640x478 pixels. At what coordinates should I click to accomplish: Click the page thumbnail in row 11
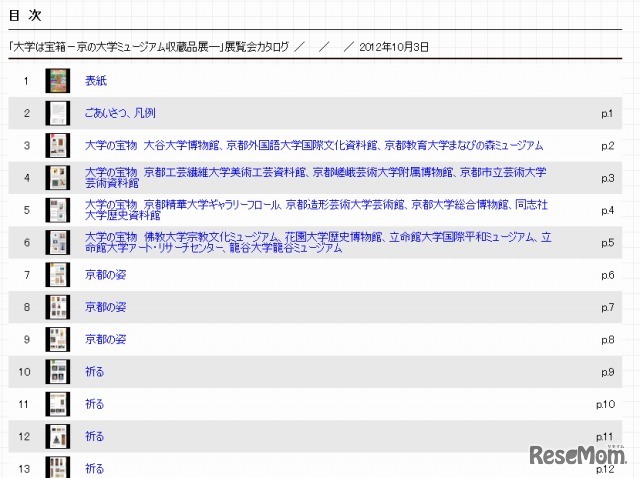pyautogui.click(x=58, y=404)
